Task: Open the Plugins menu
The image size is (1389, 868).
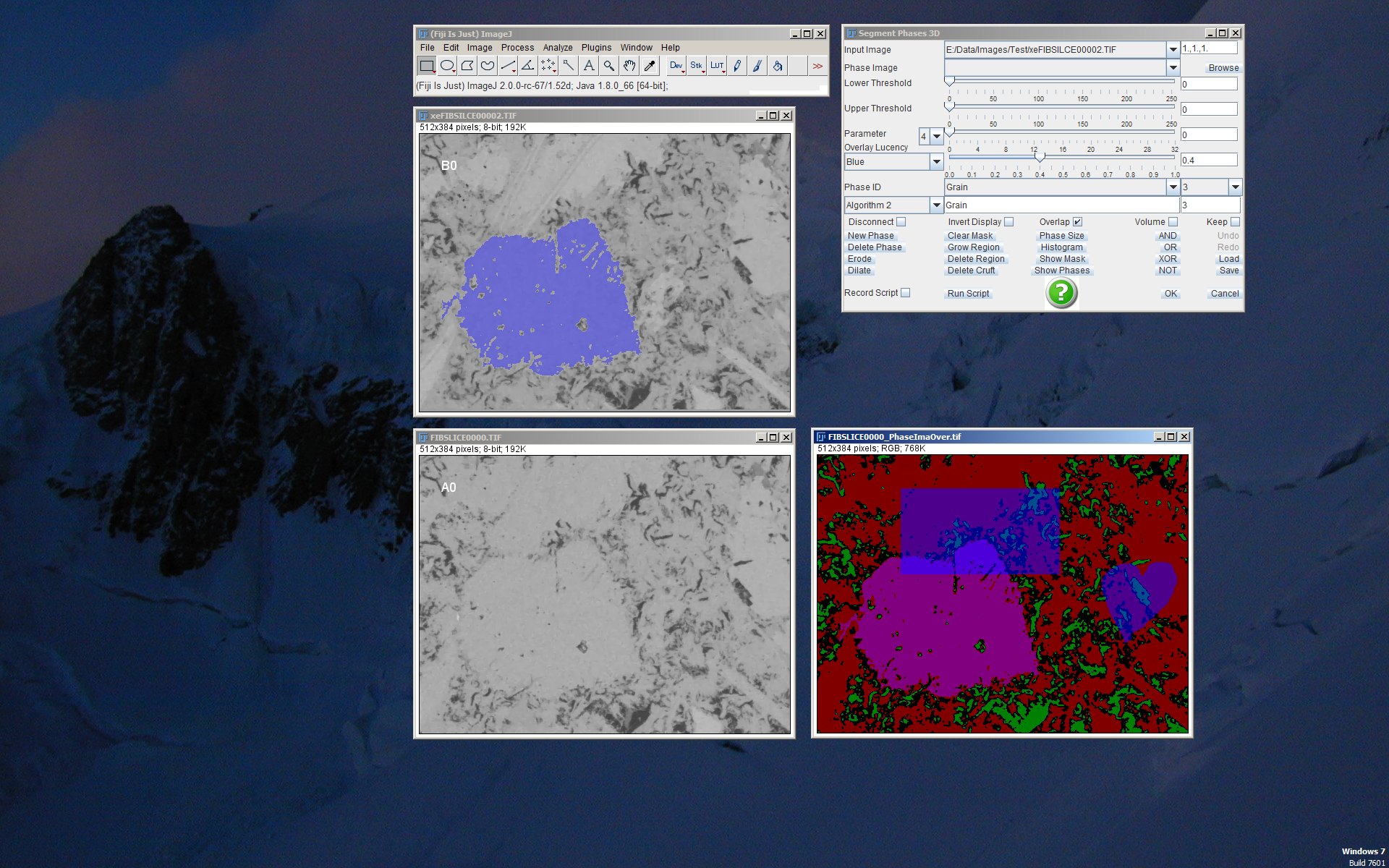Action: [x=596, y=48]
